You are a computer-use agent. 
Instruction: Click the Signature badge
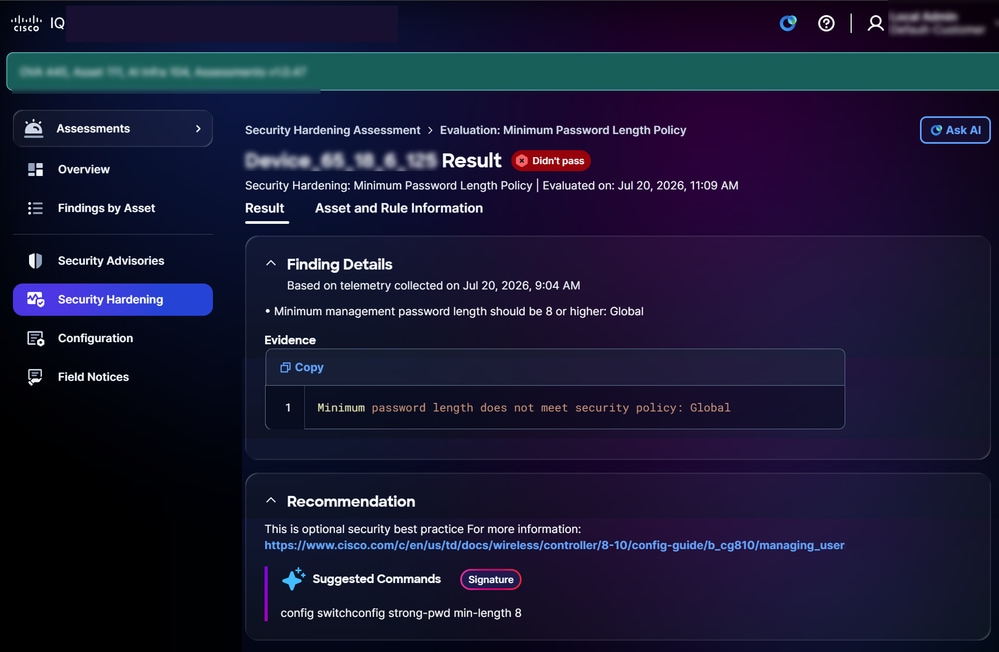click(491, 579)
